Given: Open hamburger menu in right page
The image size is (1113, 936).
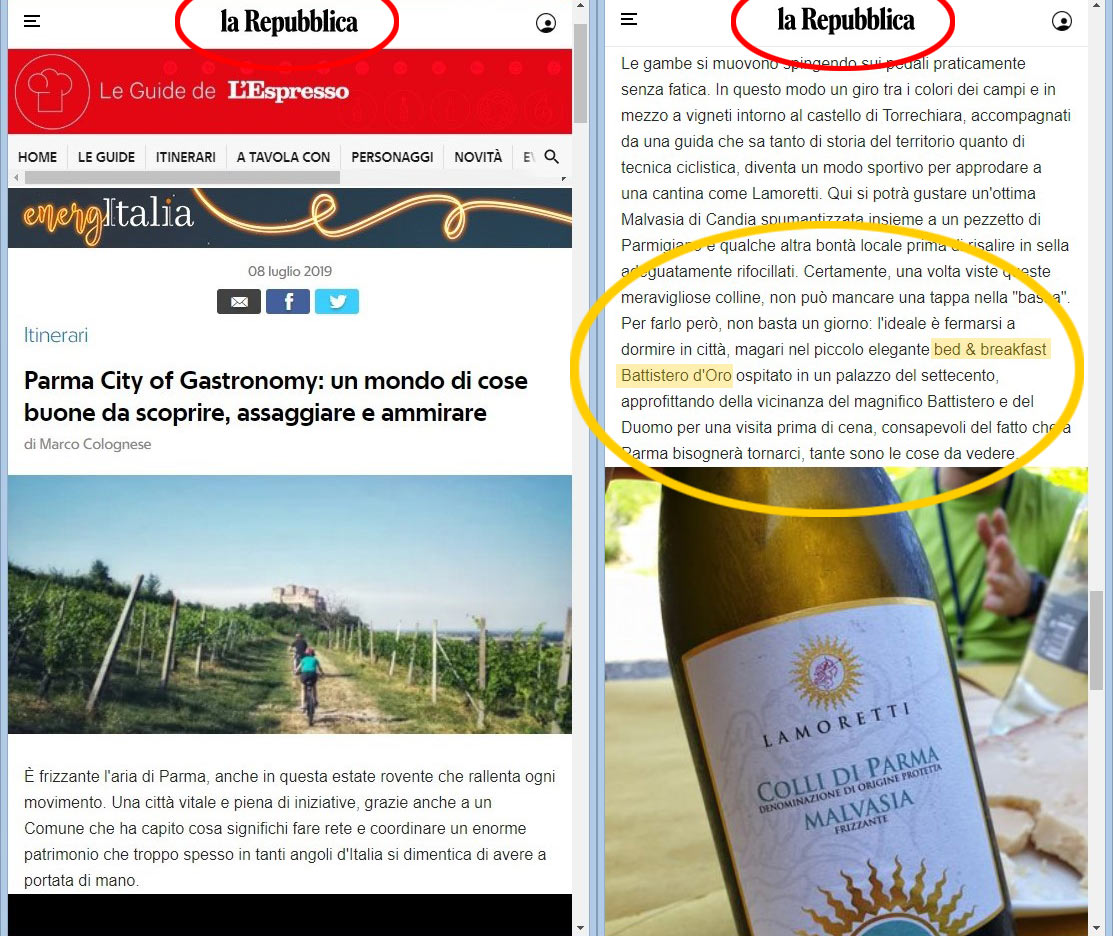Looking at the screenshot, I should pos(629,19).
